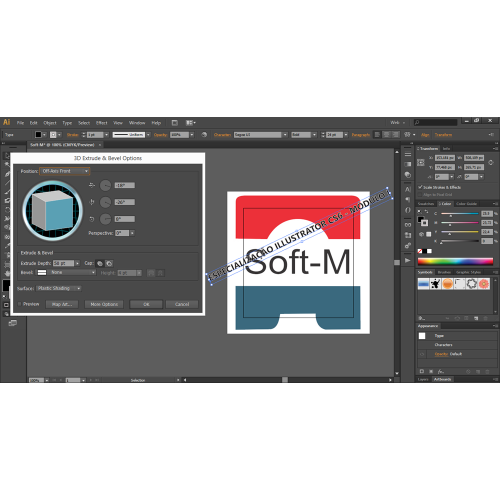The height and width of the screenshot is (500, 500).
Task: Click Add New Stroke icon in Appearance
Action: coord(422,371)
